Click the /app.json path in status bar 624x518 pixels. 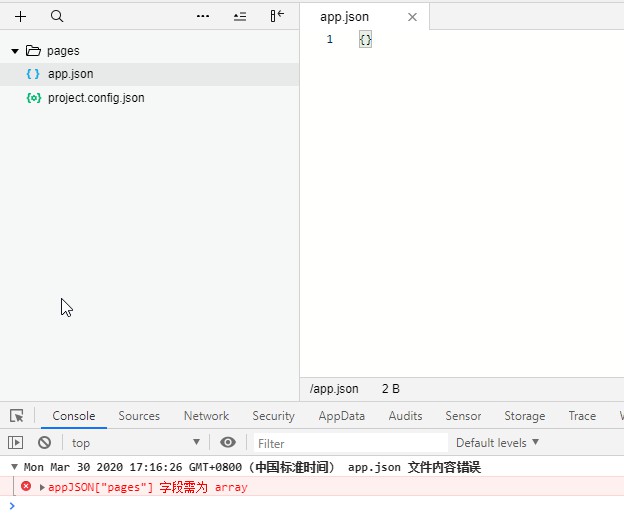(x=334, y=389)
